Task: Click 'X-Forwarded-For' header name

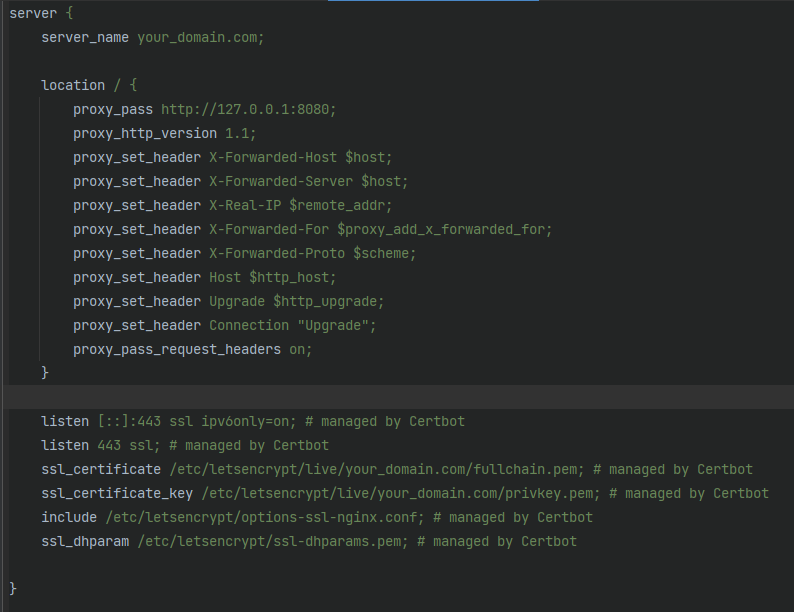Action: click(269, 229)
